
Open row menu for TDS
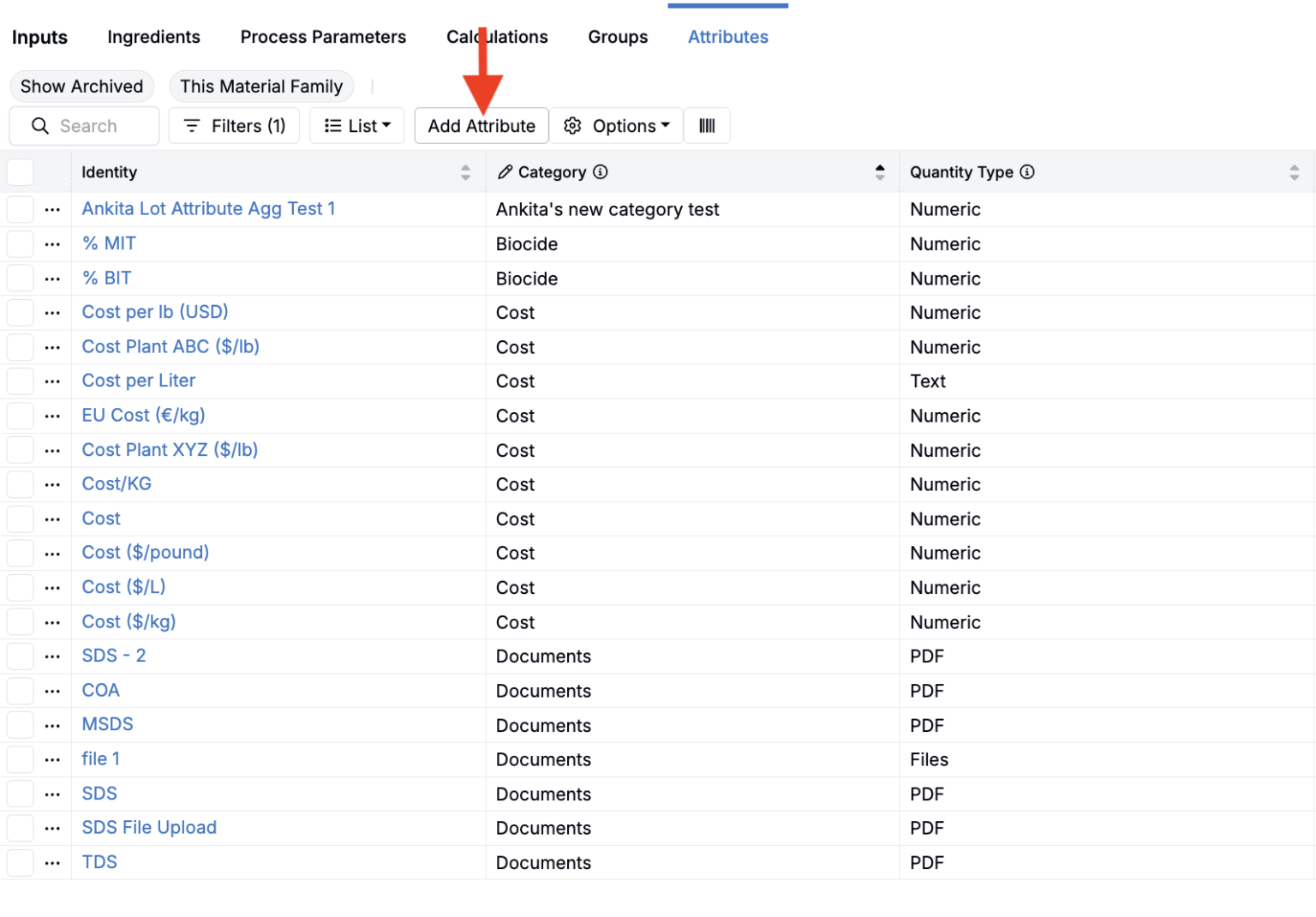pyautogui.click(x=52, y=863)
